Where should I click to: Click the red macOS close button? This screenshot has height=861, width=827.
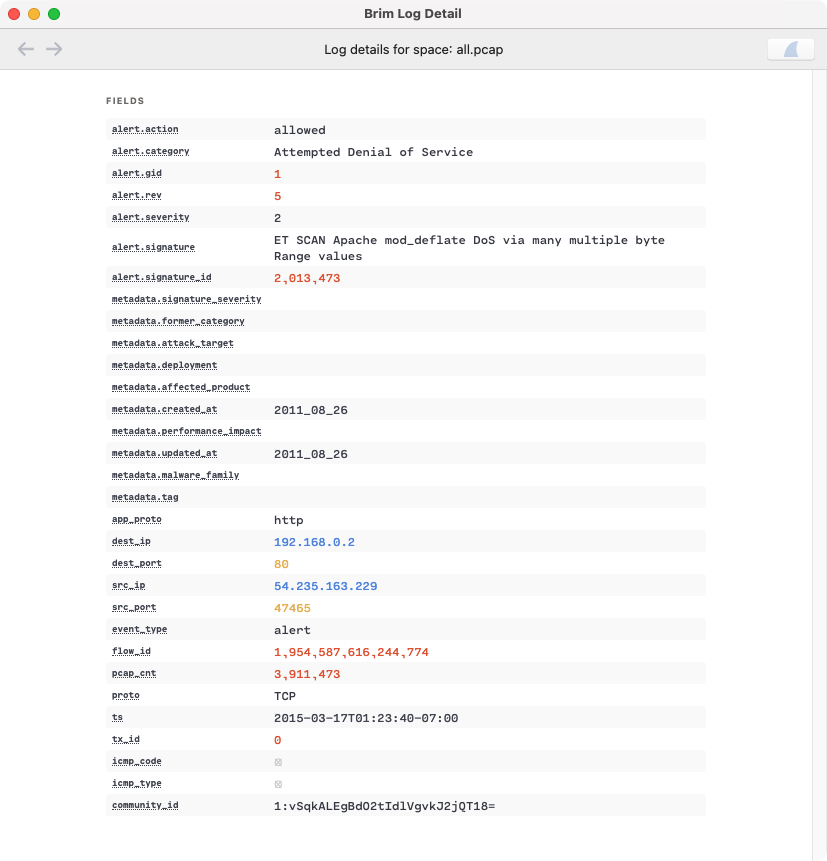(12, 13)
